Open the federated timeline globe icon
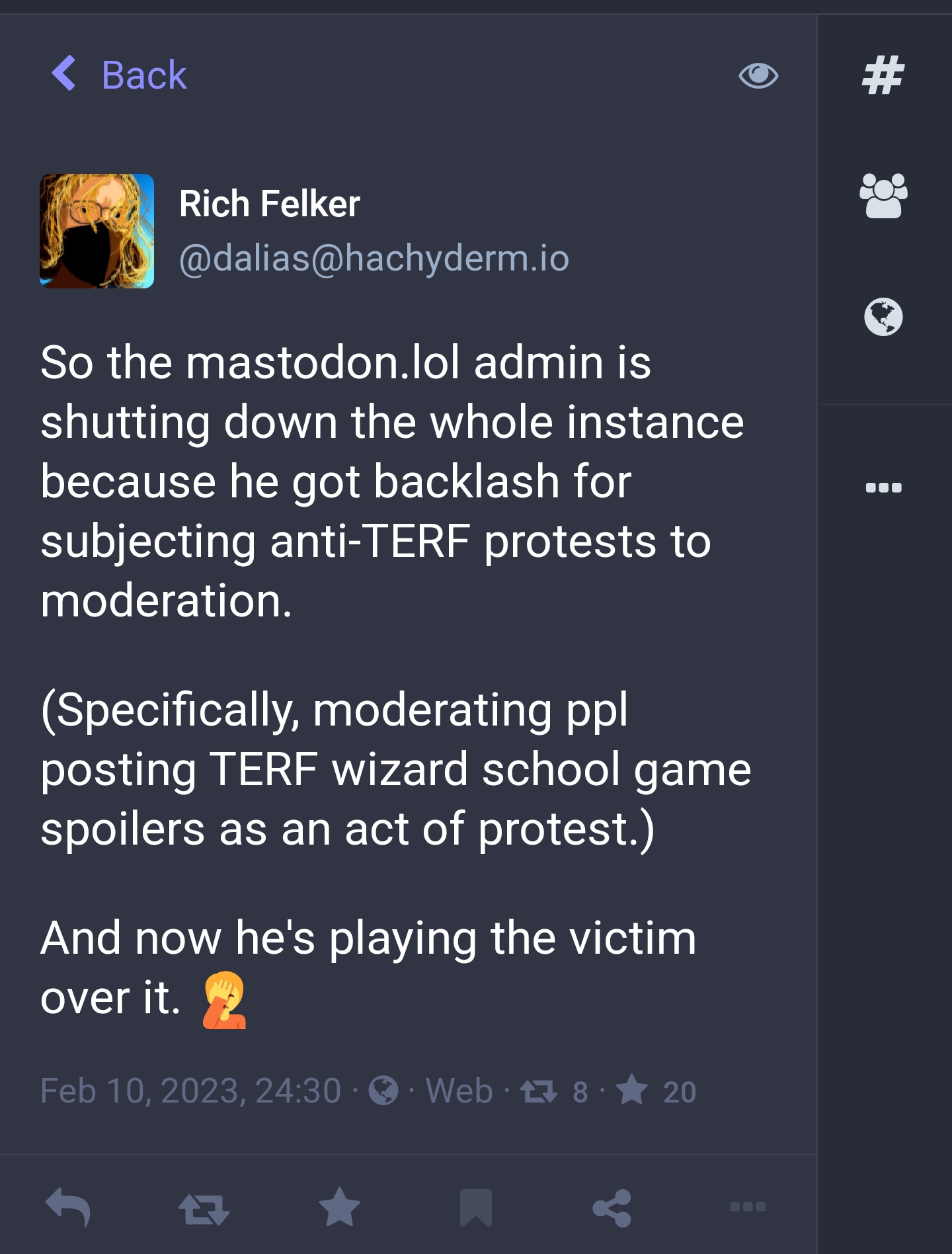Screen dimensions: 952x1254 click(x=883, y=317)
